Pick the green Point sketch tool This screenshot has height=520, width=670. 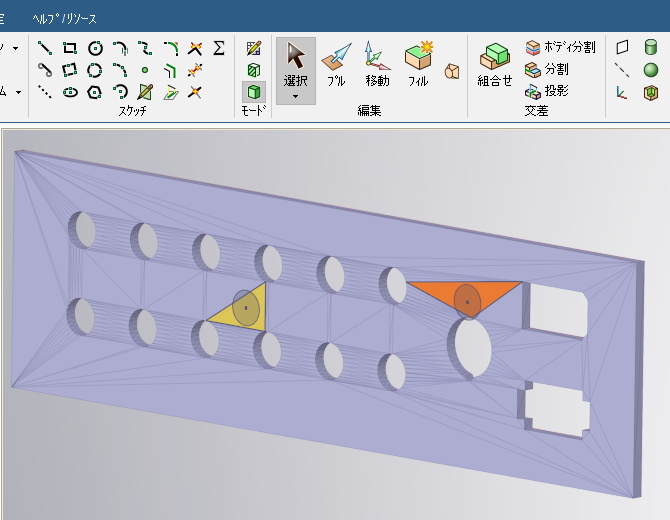pos(145,70)
